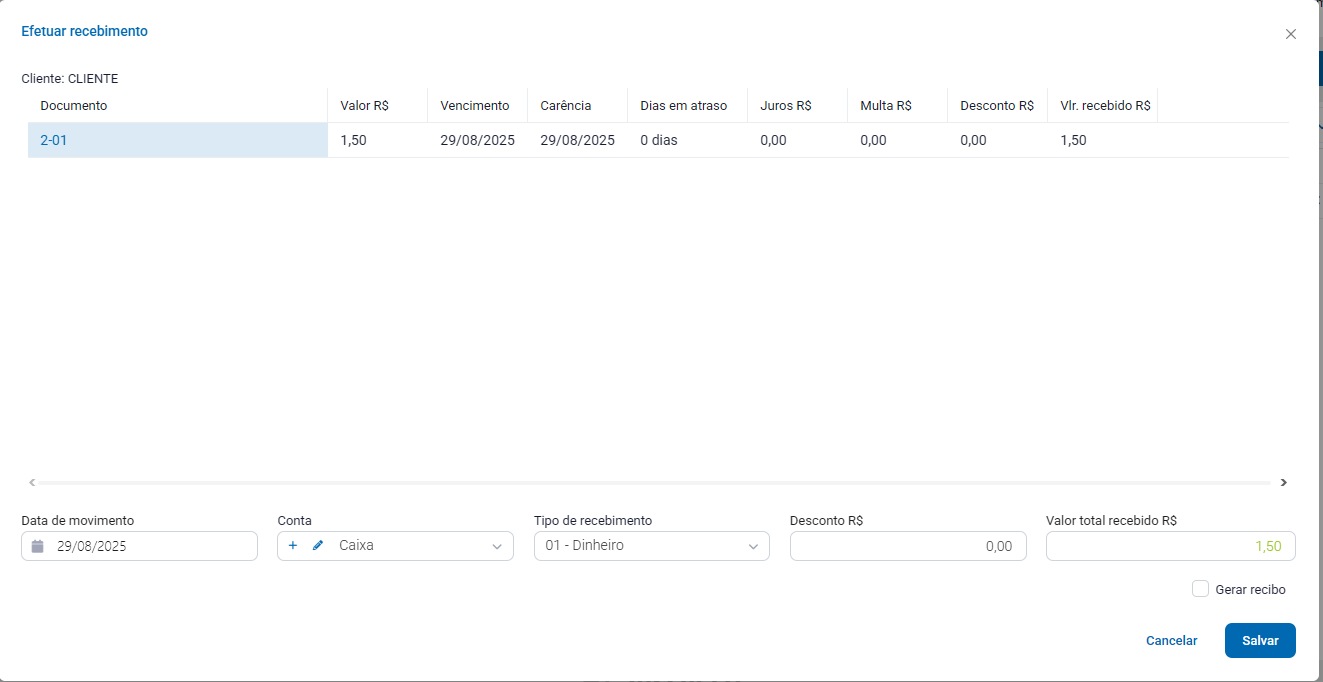Click the Cancelar button
The height and width of the screenshot is (682, 1323).
1171,641
